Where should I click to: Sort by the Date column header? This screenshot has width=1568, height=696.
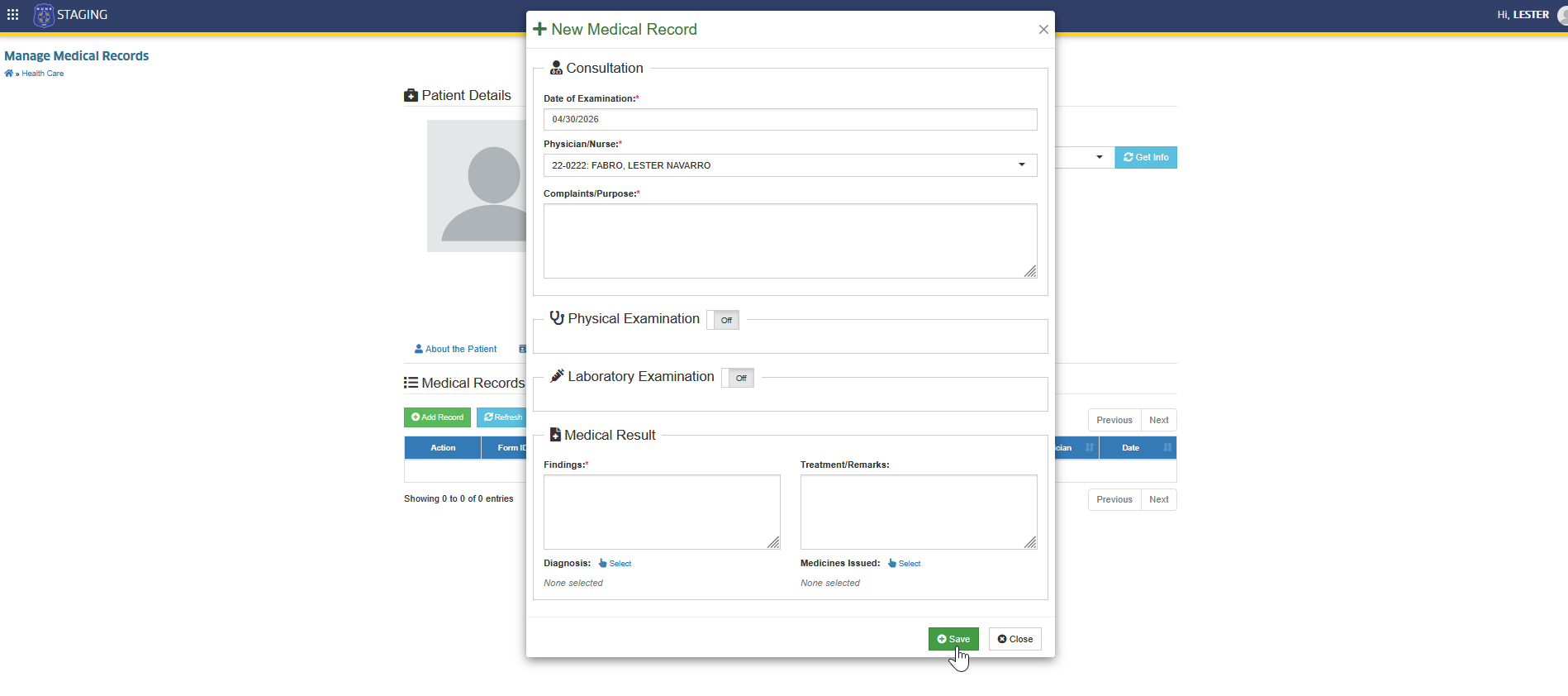pos(1138,448)
